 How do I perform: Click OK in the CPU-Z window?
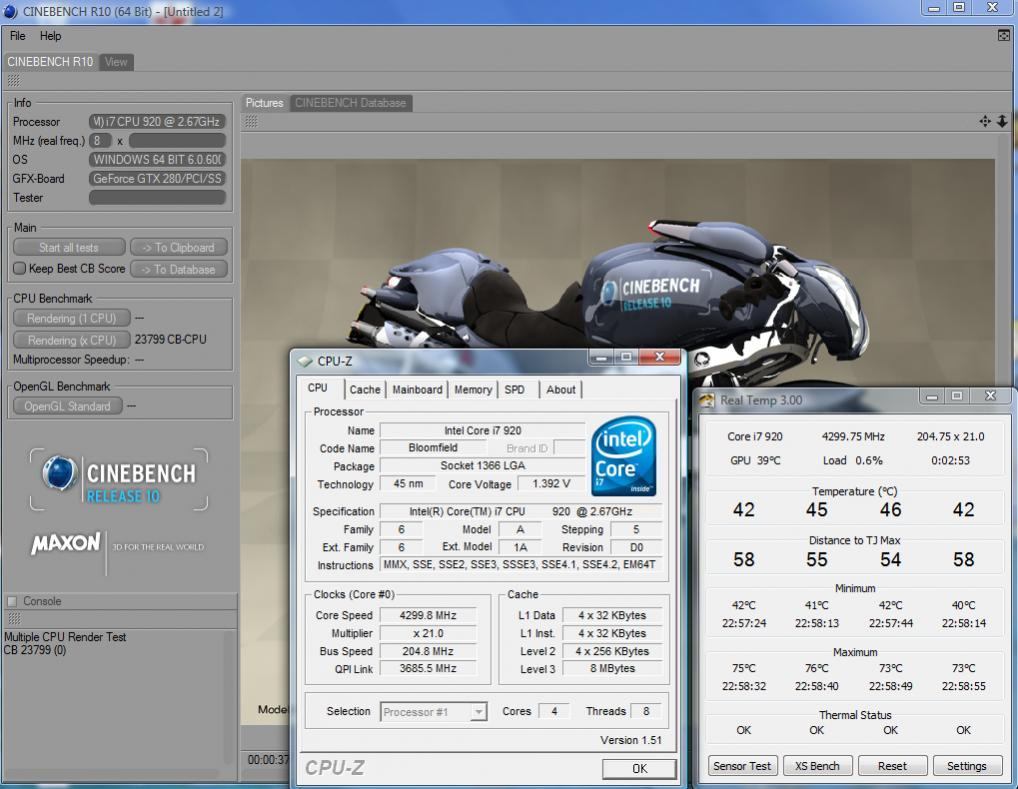(639, 769)
